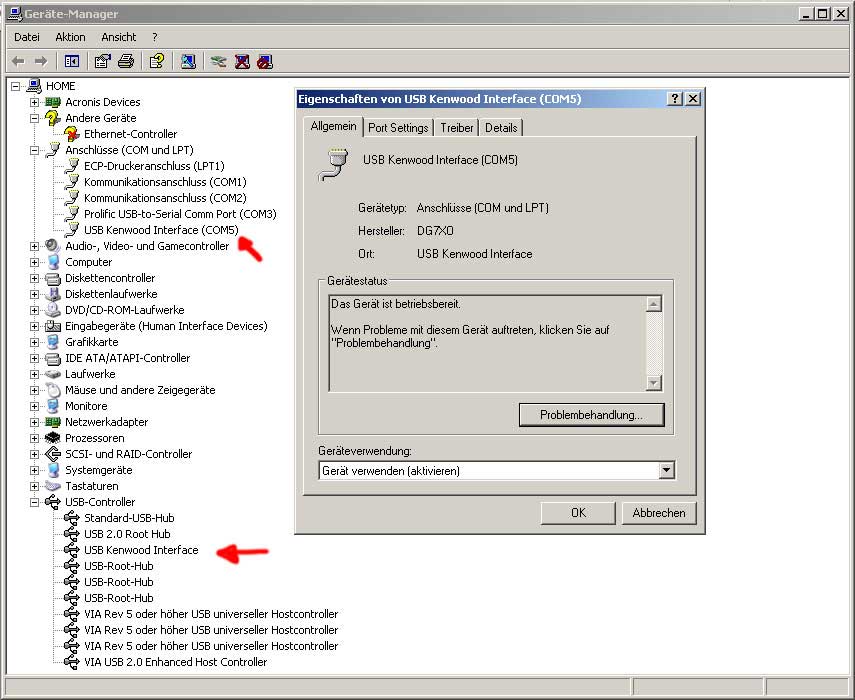The width and height of the screenshot is (855, 700).
Task: Click the Problembehandlung button
Action: pos(592,414)
